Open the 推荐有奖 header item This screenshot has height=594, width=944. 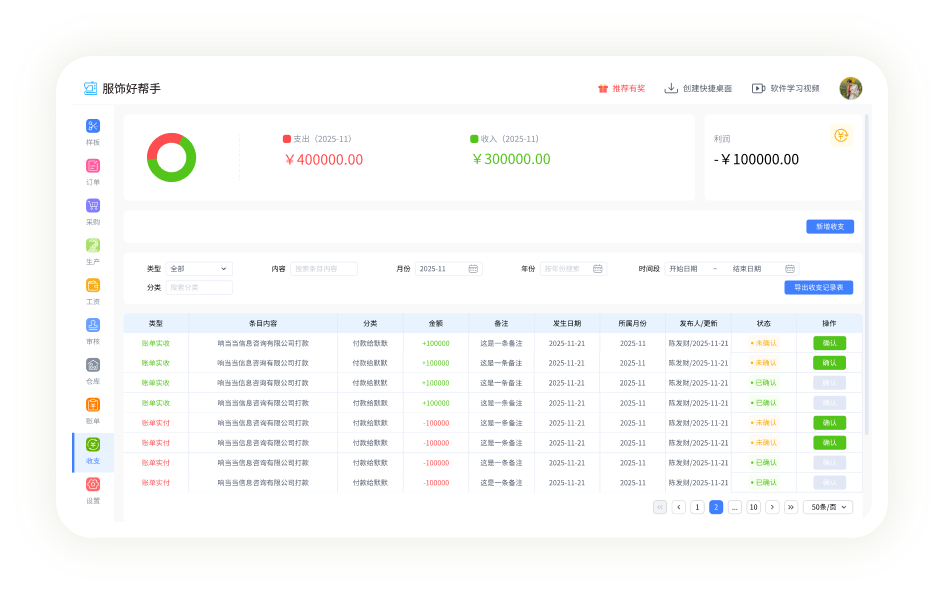621,88
